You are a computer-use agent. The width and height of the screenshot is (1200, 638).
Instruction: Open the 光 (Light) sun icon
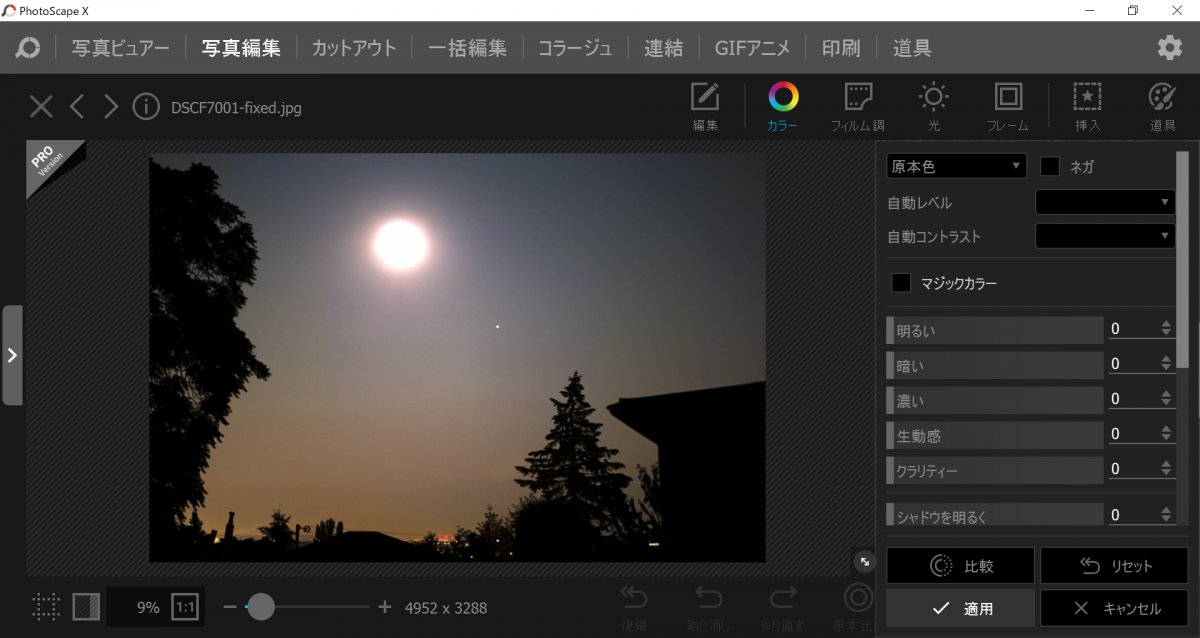tap(933, 98)
